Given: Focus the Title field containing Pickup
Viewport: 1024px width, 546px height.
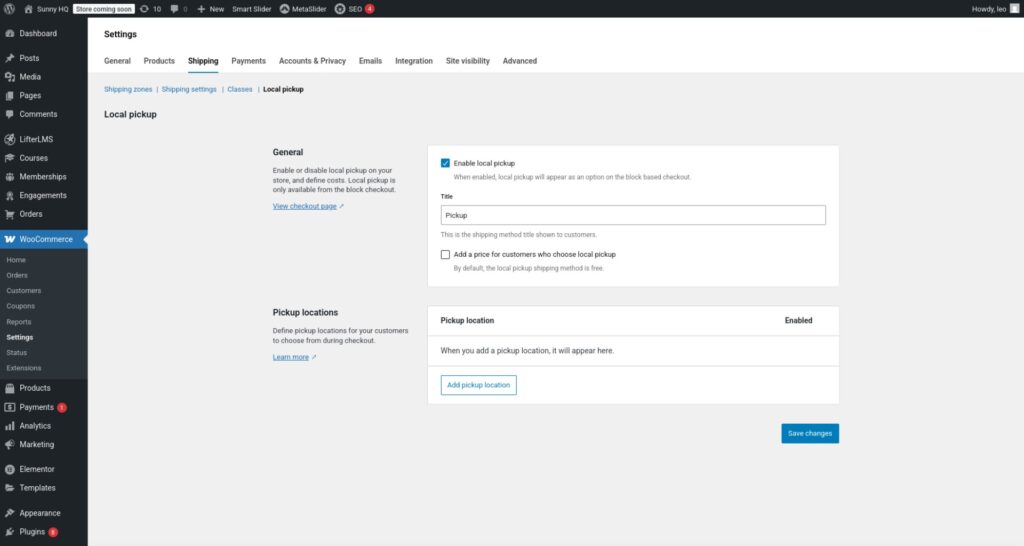Looking at the screenshot, I should [x=633, y=216].
